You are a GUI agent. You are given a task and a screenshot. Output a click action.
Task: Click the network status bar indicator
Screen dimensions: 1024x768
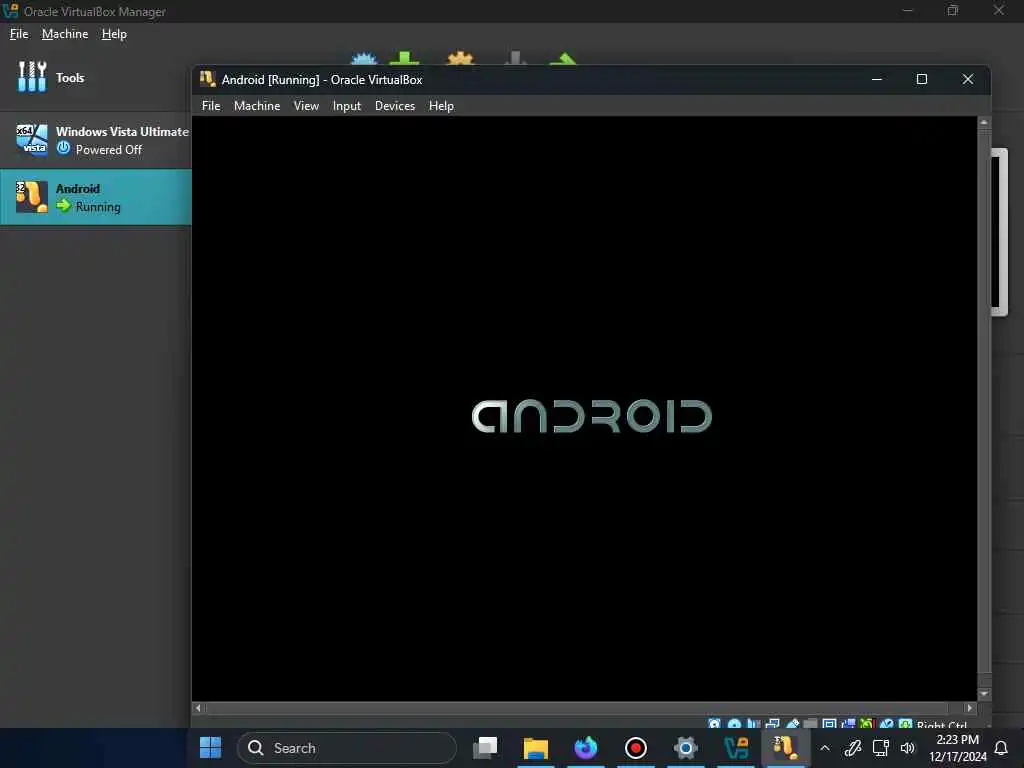point(773,724)
